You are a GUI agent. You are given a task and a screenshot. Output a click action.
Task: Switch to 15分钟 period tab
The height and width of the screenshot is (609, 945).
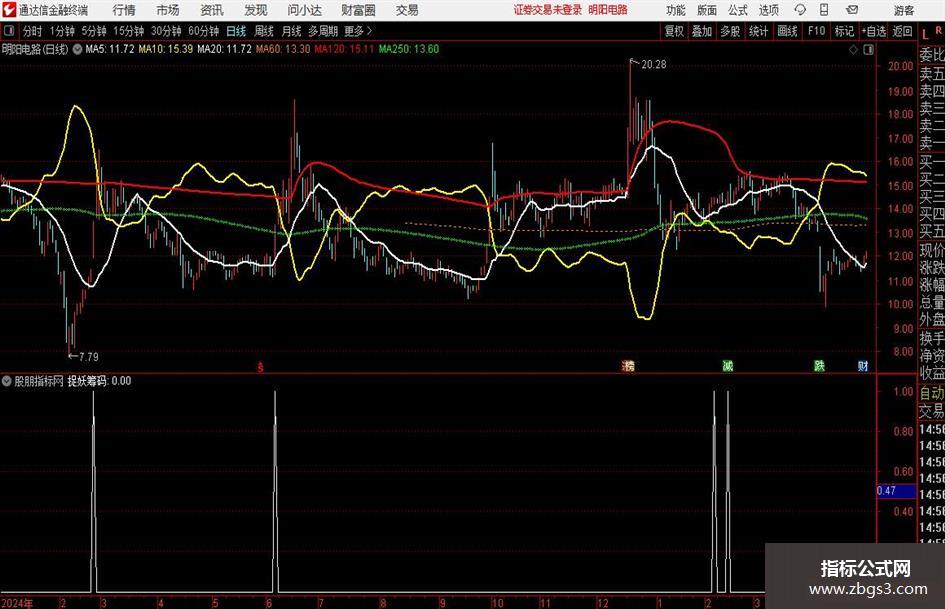pos(129,31)
